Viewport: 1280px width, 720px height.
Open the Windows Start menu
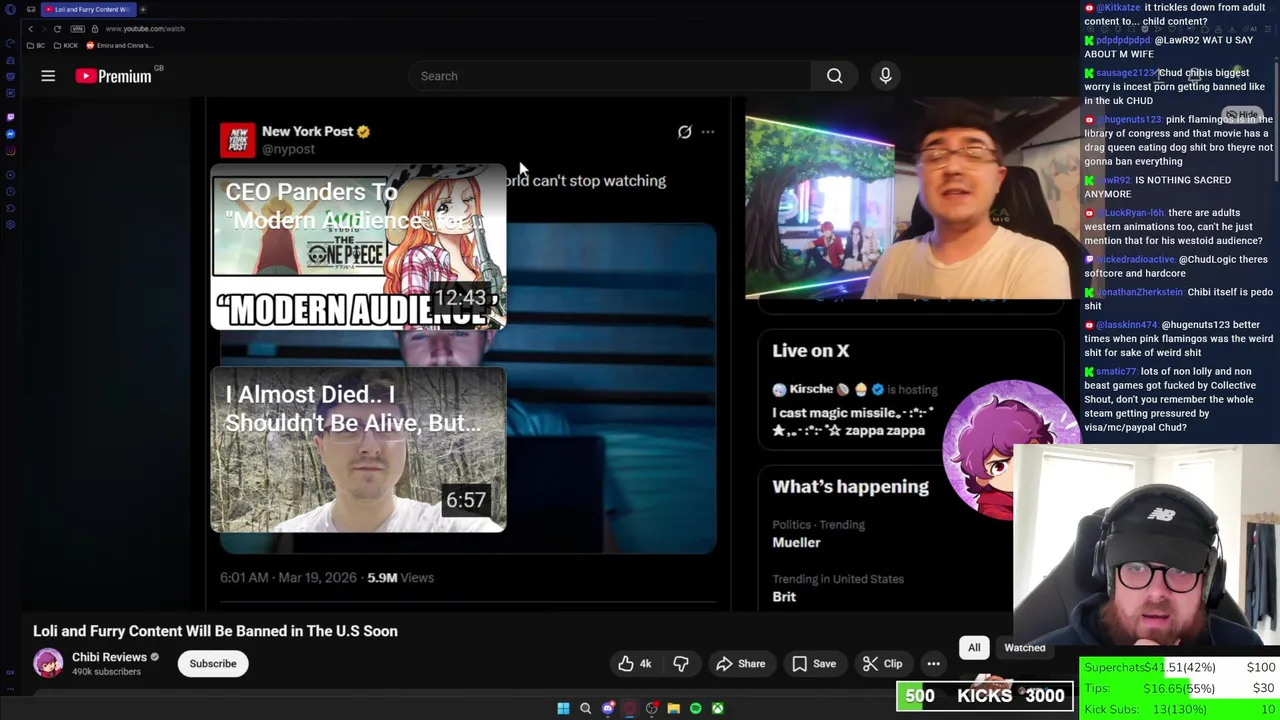tap(563, 708)
